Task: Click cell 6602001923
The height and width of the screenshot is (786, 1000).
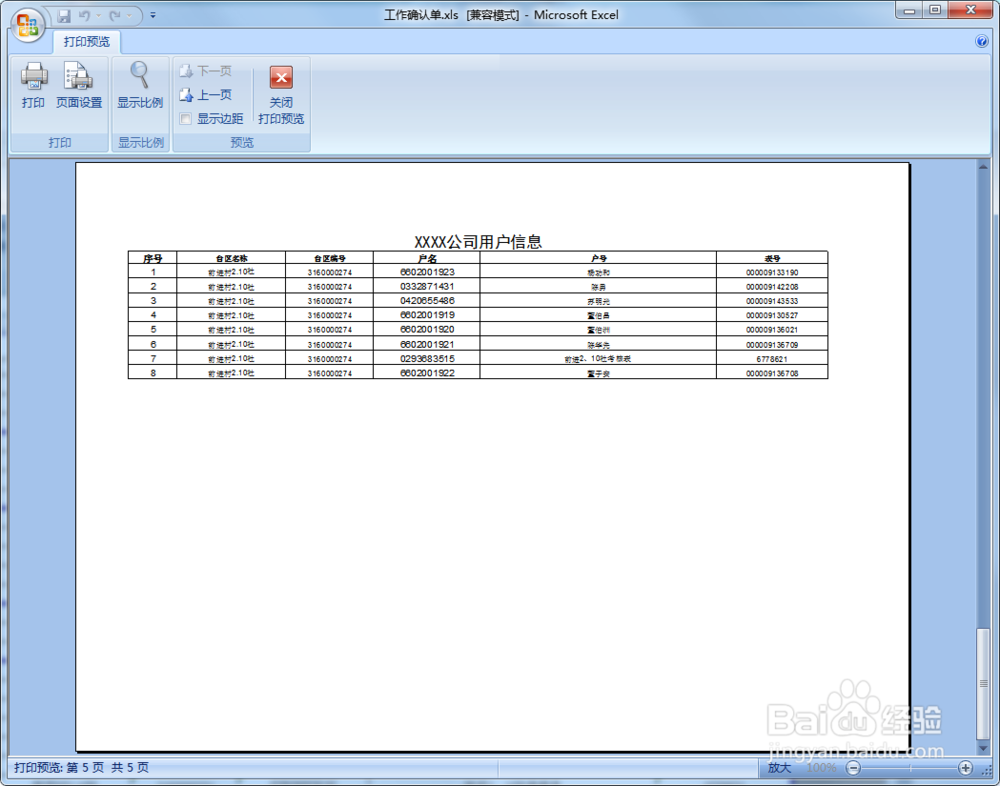Action: point(427,272)
